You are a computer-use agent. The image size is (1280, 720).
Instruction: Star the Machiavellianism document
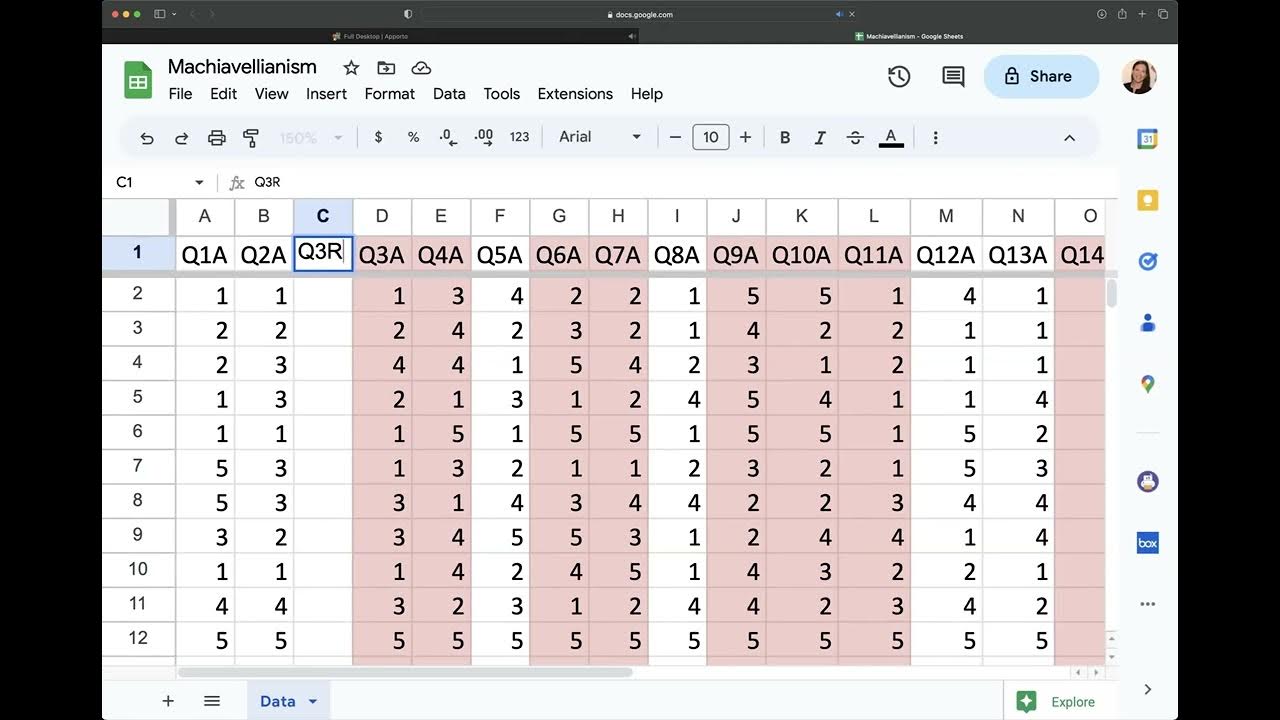point(351,68)
